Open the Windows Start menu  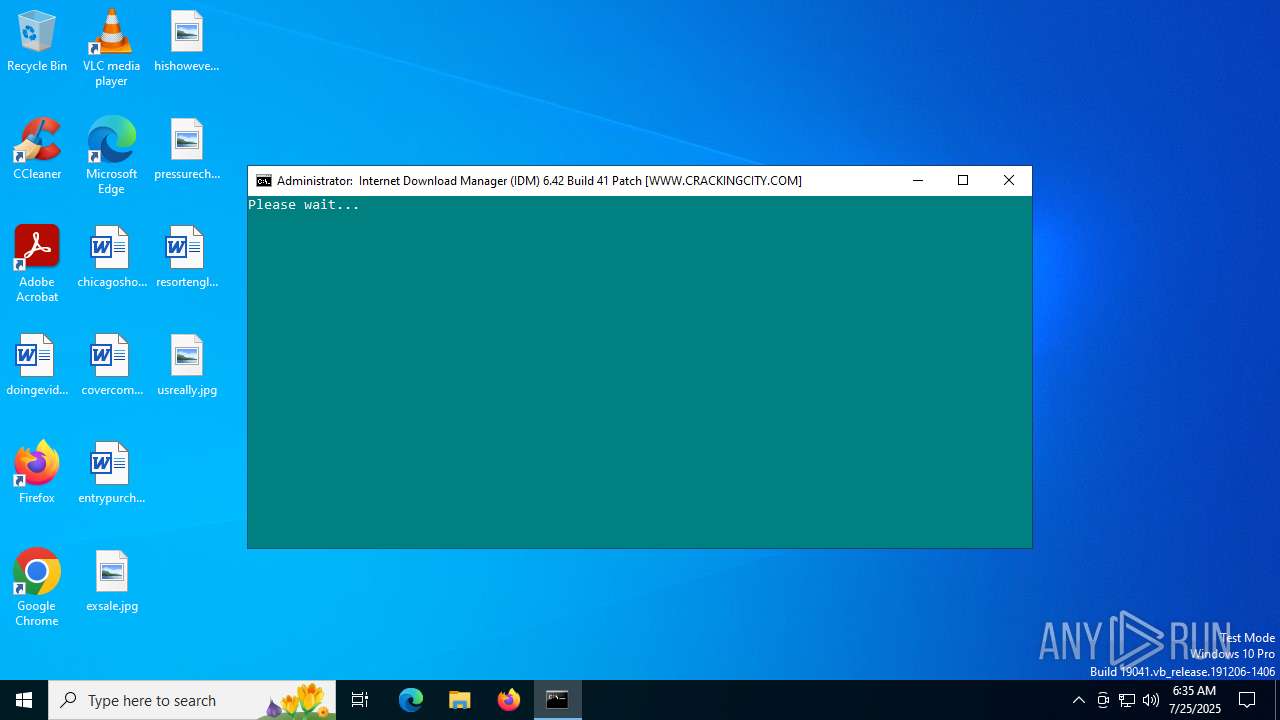tap(24, 700)
